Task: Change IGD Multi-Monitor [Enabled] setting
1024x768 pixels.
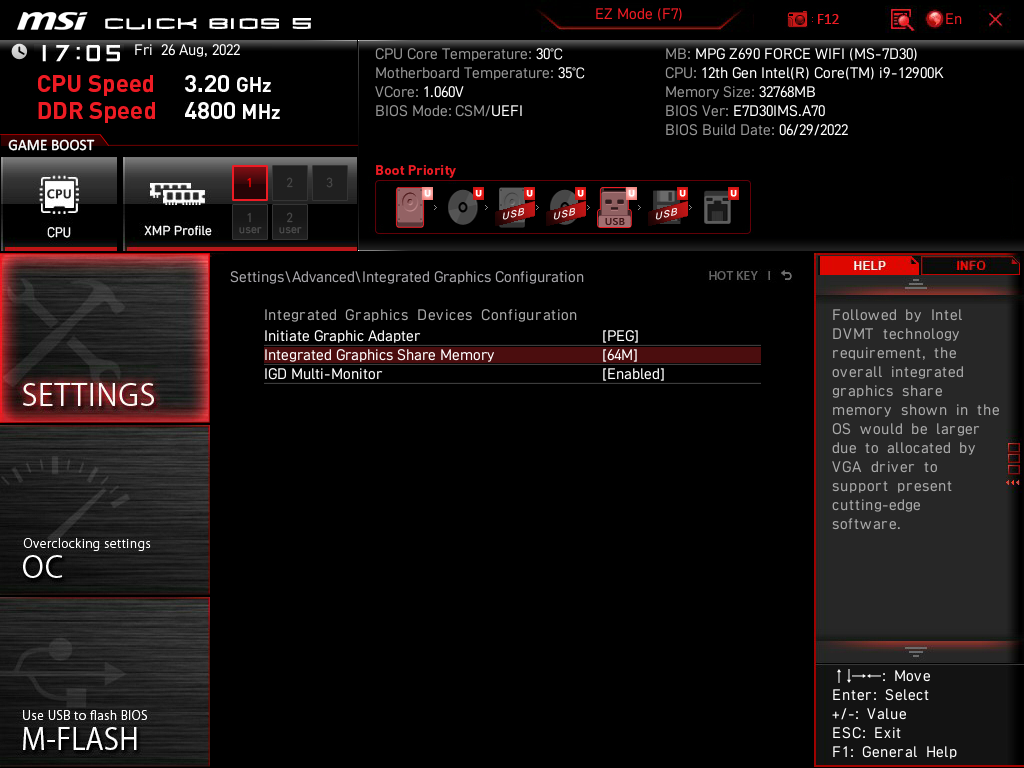Action: coord(512,374)
